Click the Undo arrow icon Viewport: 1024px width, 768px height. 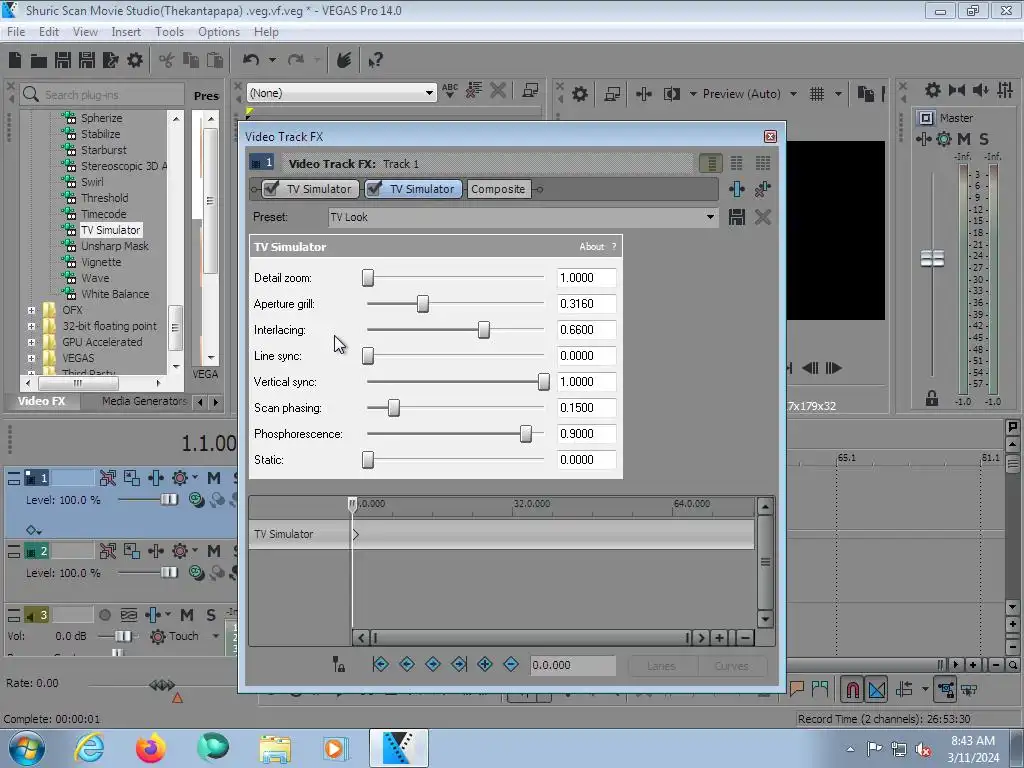coord(251,60)
